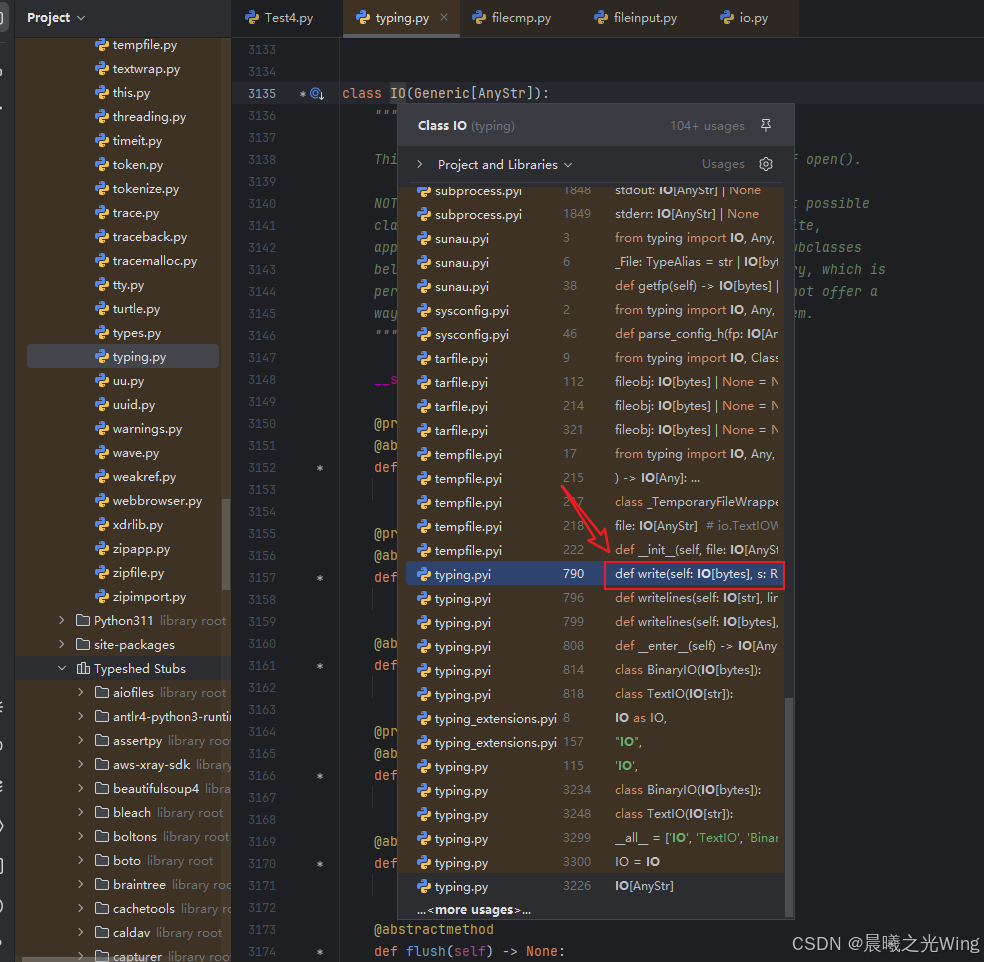The width and height of the screenshot is (984, 962).
Task: Expand the beautifulsoup4 library folder
Action: [x=80, y=788]
